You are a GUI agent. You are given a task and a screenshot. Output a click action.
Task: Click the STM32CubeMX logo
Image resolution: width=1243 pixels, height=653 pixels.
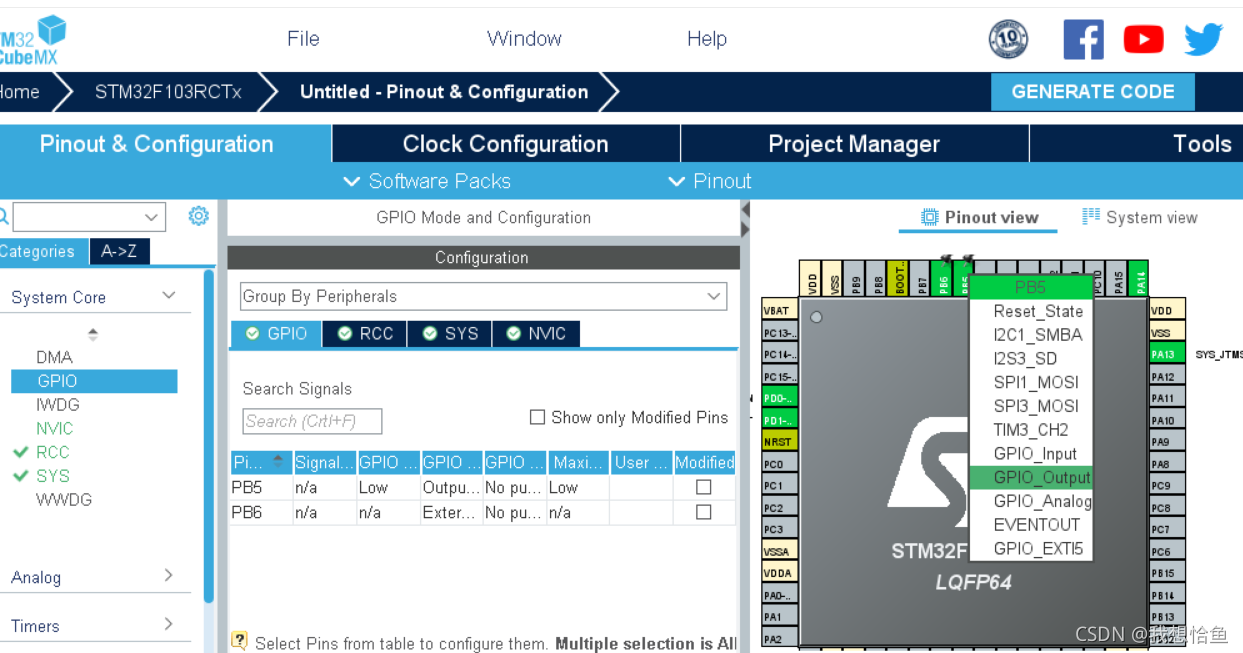[x=32, y=40]
